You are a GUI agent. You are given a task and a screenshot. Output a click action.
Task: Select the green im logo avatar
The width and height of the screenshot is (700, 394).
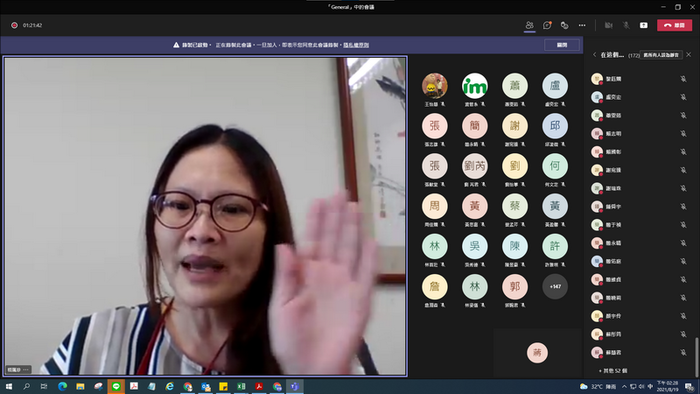click(x=475, y=86)
